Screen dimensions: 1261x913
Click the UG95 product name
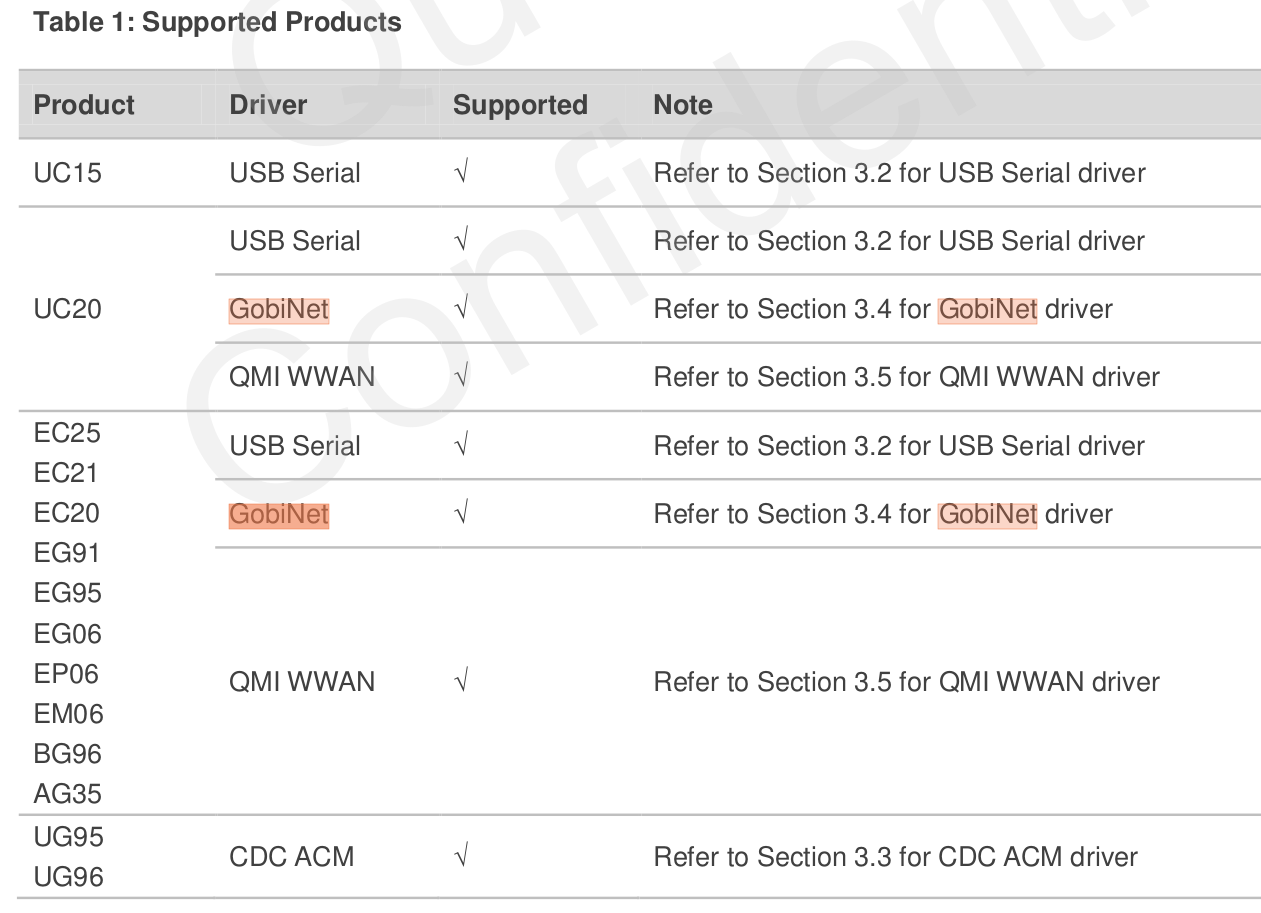pyautogui.click(x=69, y=836)
